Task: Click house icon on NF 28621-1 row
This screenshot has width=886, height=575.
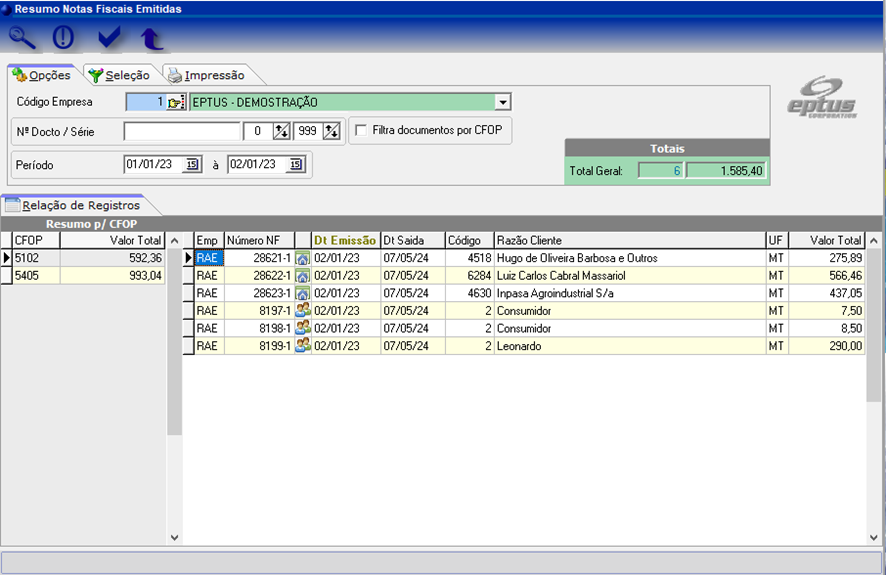Action: point(302,258)
